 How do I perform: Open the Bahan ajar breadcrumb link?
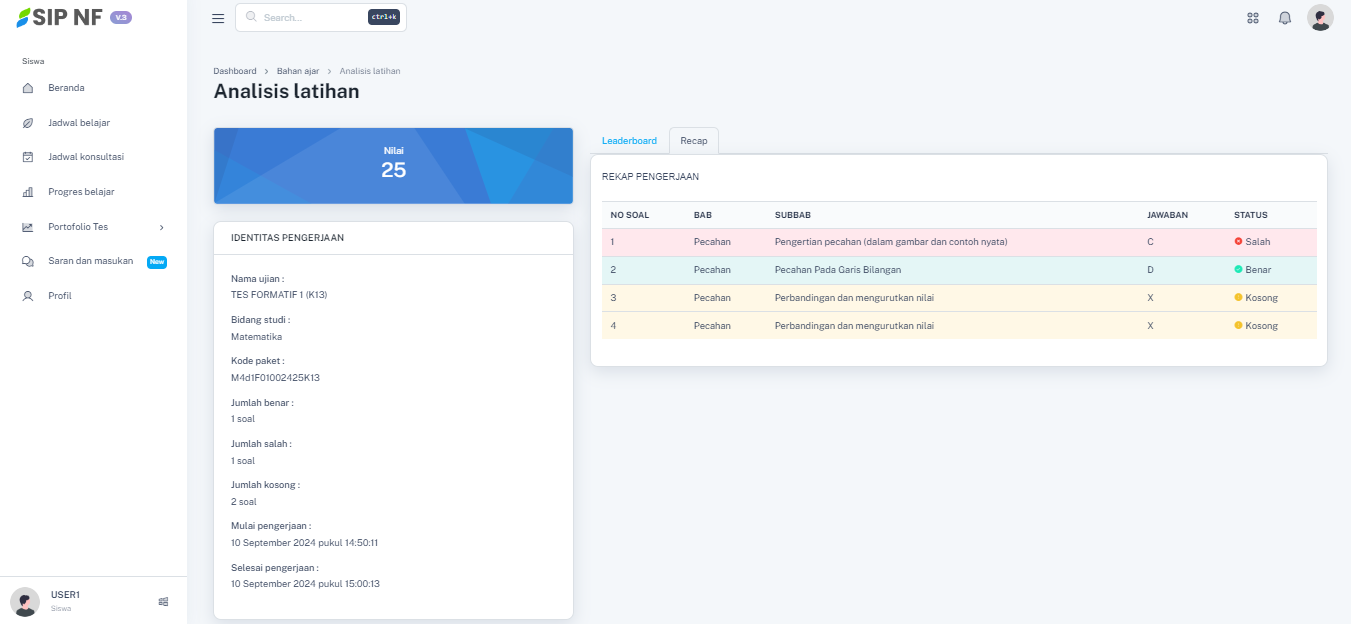[298, 71]
